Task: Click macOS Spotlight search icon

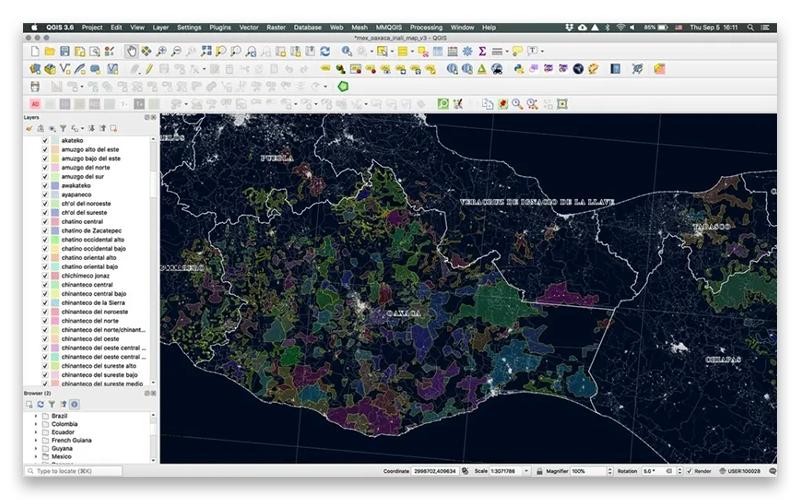Action: click(751, 28)
